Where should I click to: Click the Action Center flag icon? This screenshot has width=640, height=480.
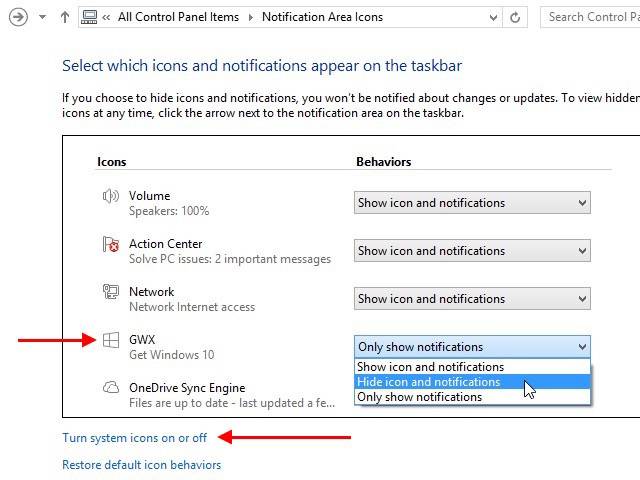click(x=111, y=244)
